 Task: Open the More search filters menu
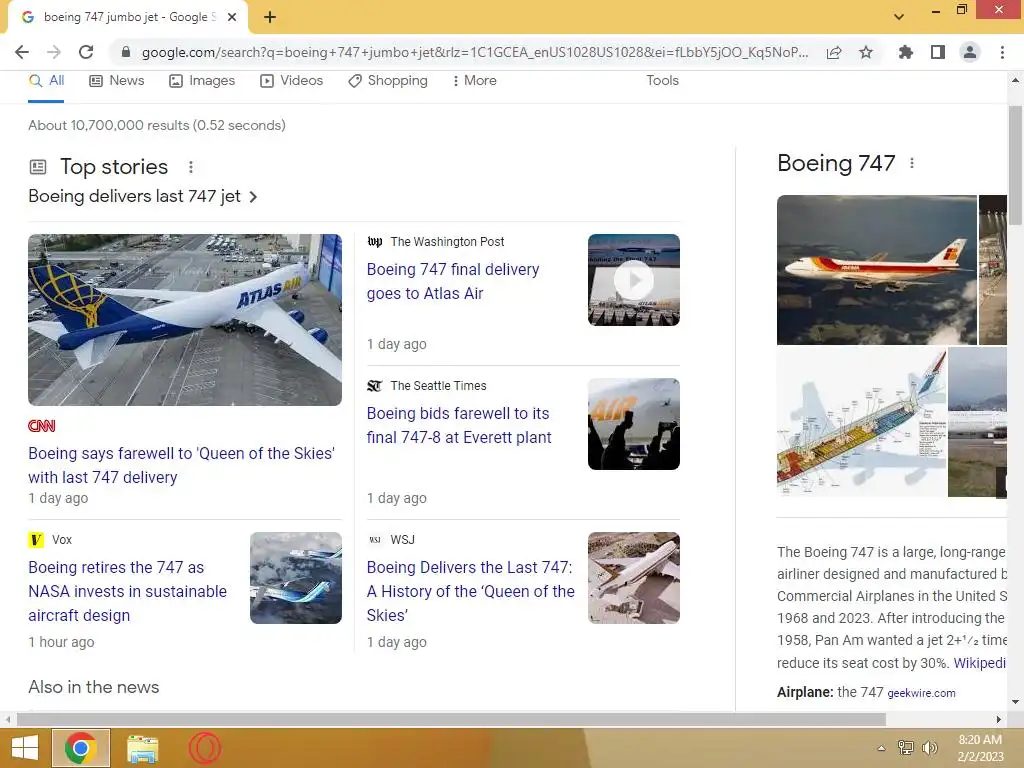point(474,81)
